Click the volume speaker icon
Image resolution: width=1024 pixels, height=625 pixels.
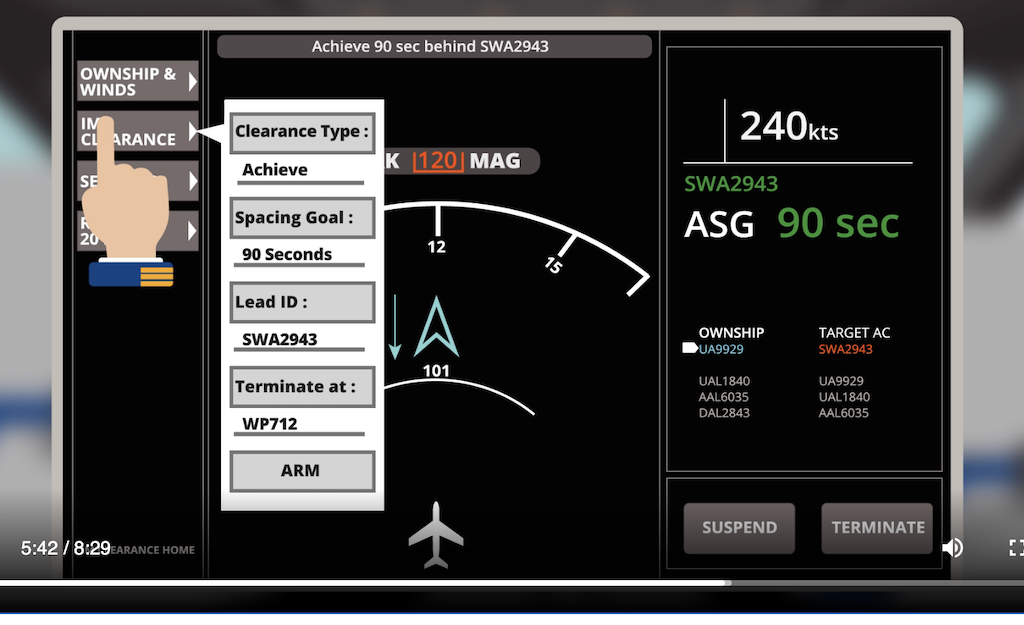point(953,547)
